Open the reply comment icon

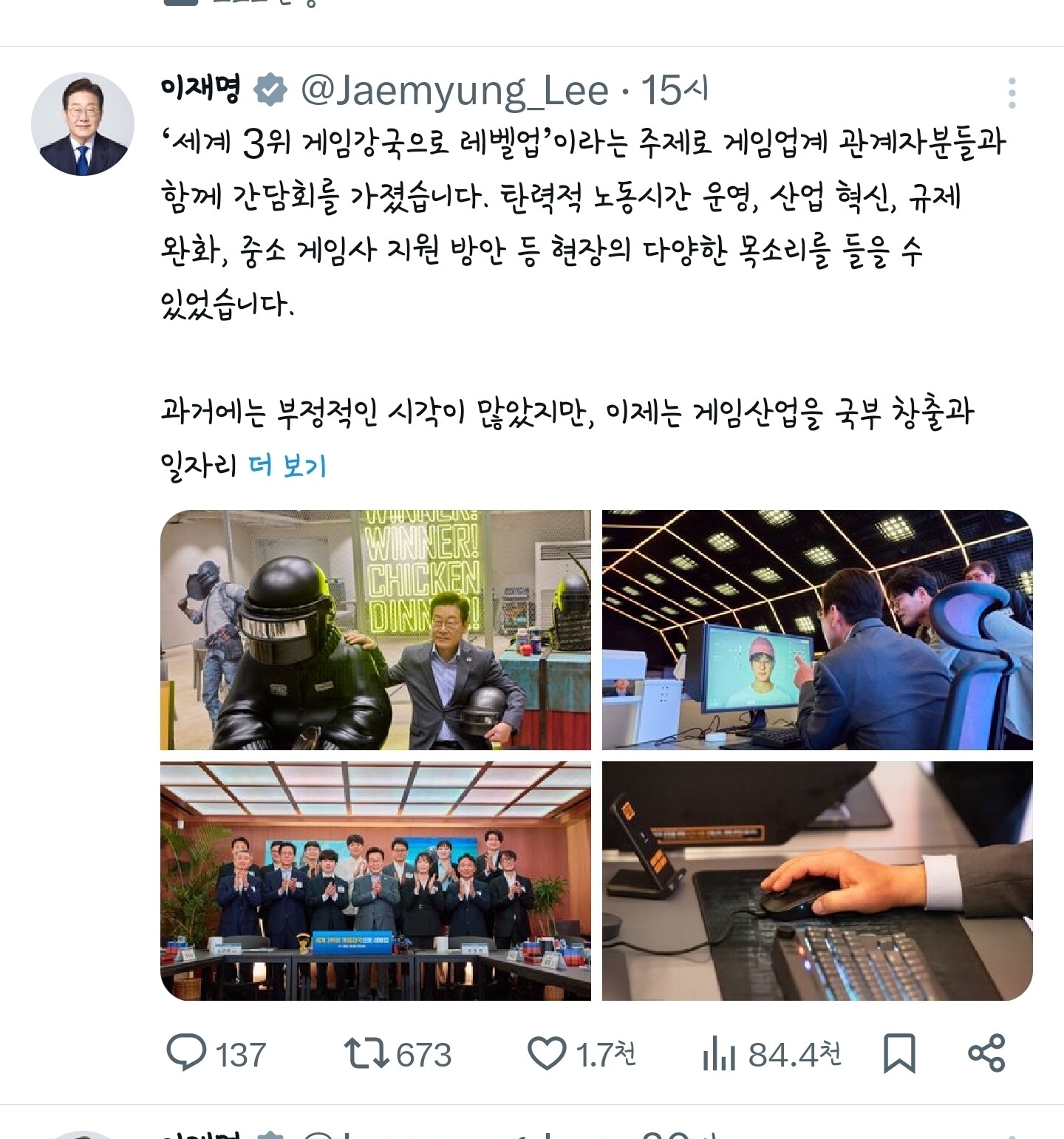(x=185, y=1053)
